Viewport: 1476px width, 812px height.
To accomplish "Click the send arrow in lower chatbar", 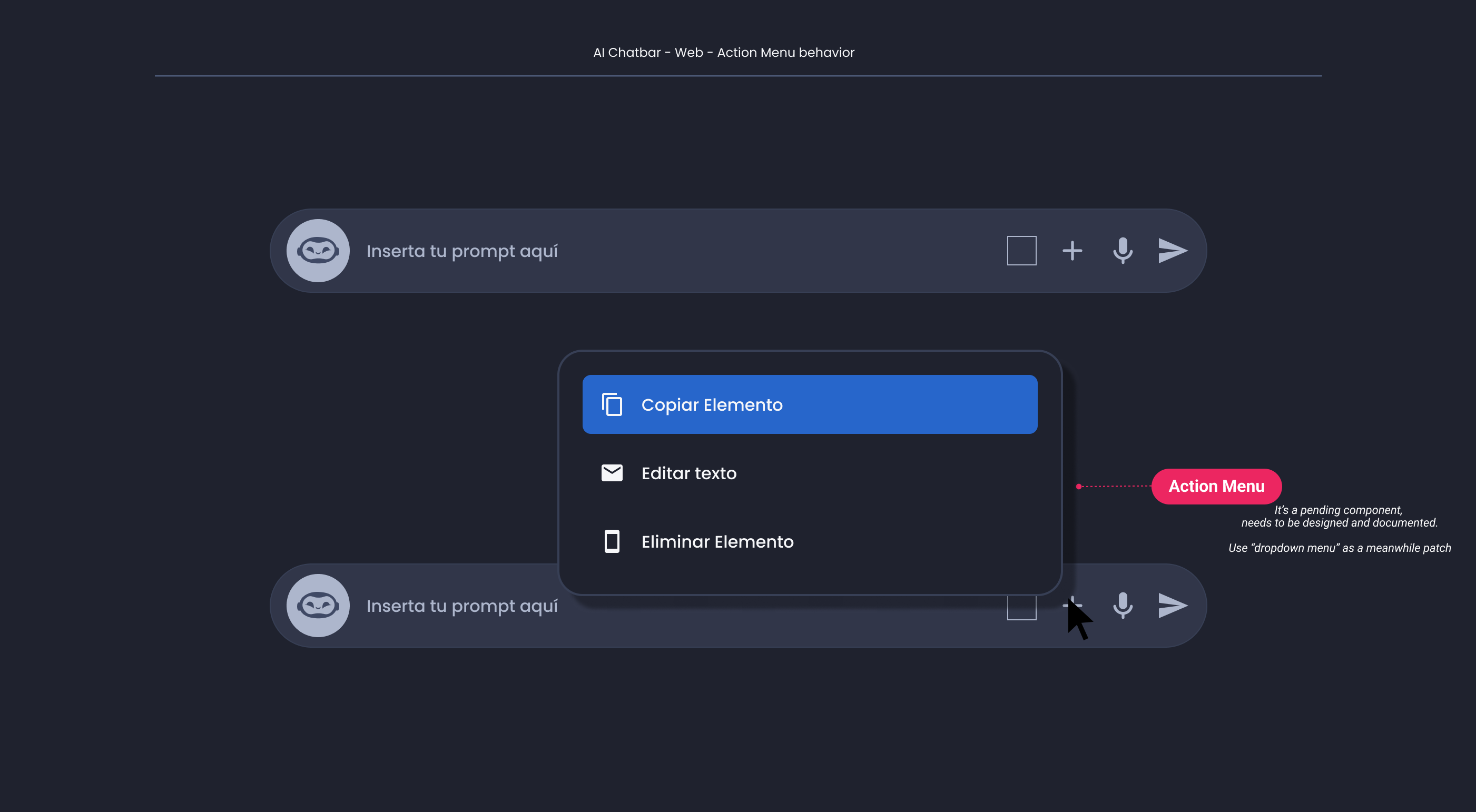I will tap(1173, 605).
